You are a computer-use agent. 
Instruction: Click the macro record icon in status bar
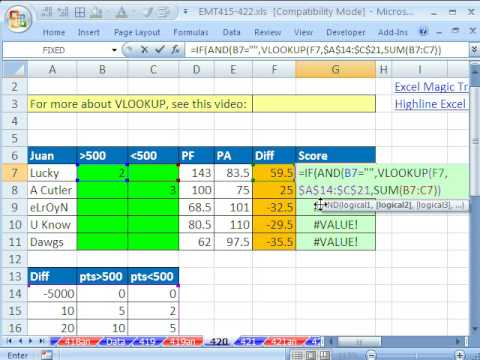(x=46, y=355)
